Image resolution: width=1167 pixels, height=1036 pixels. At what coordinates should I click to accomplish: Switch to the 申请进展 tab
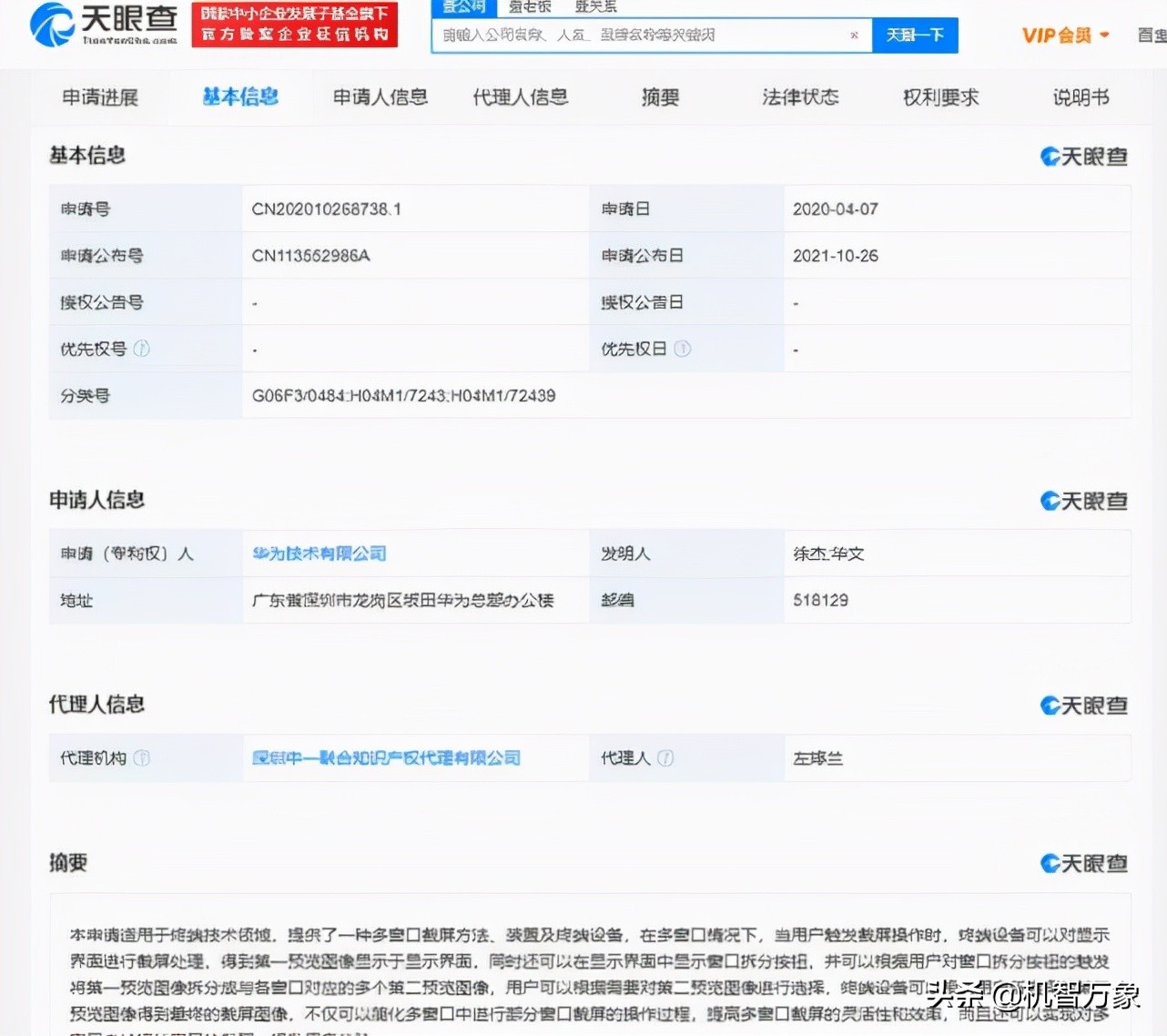pyautogui.click(x=100, y=97)
